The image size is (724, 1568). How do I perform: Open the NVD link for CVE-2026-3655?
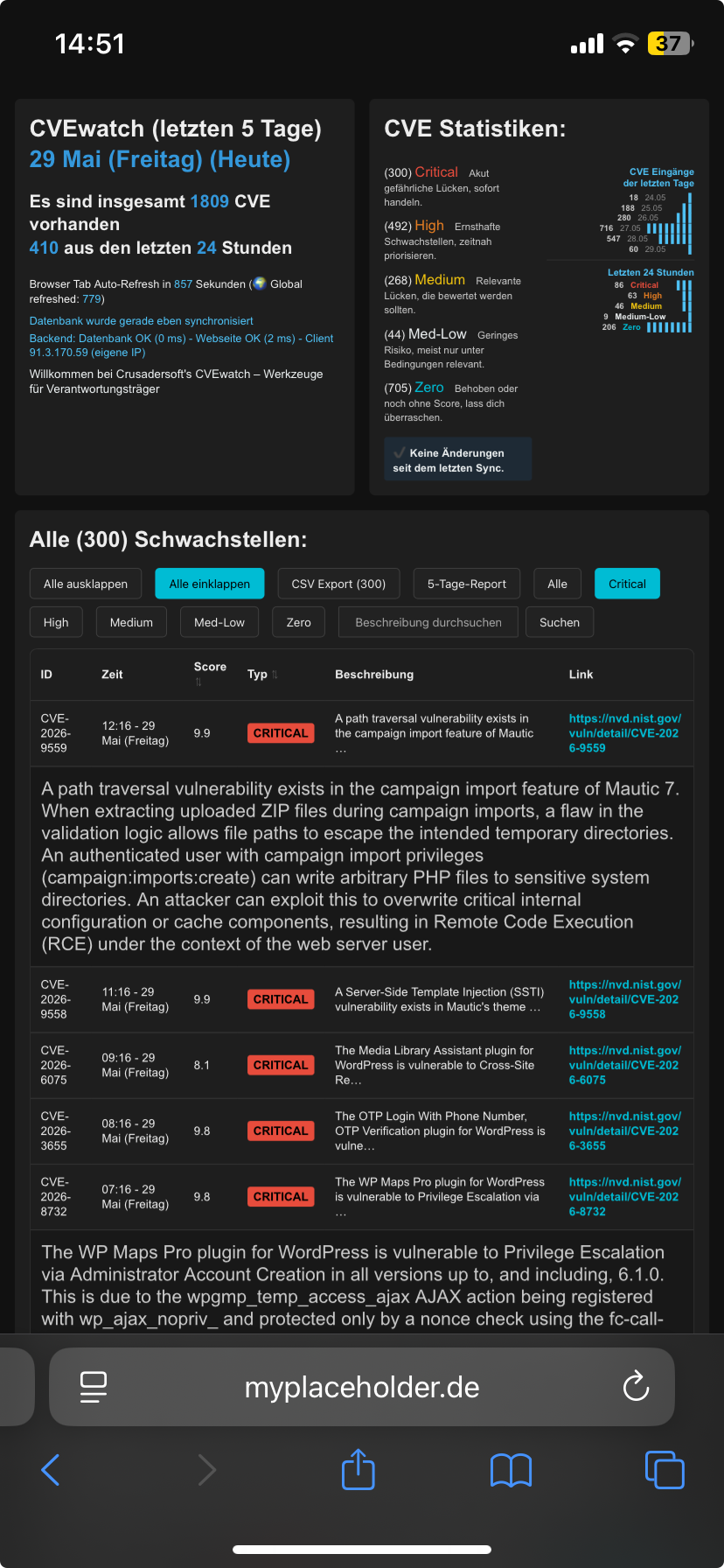(x=625, y=1130)
